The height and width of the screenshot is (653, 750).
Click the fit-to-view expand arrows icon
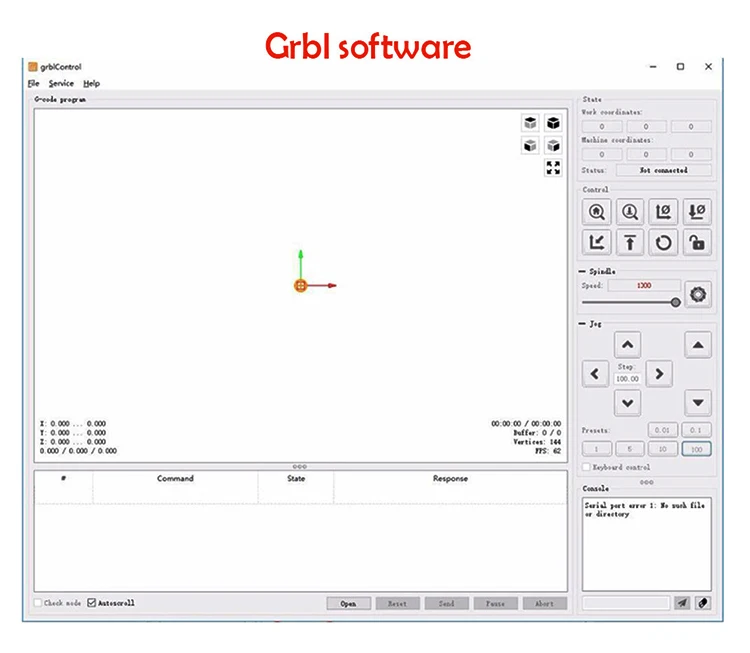tap(553, 167)
